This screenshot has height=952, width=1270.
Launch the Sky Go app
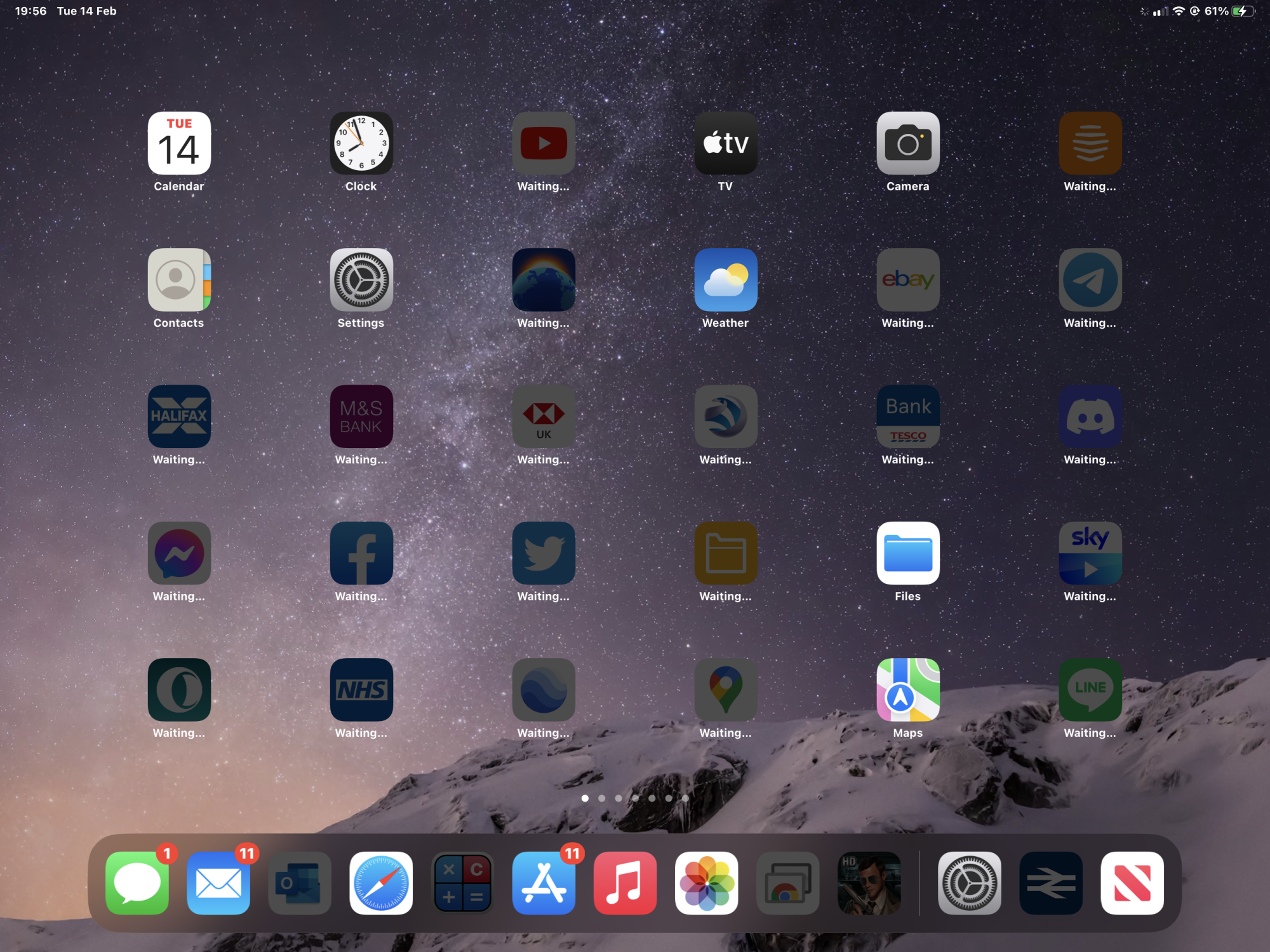point(1090,553)
